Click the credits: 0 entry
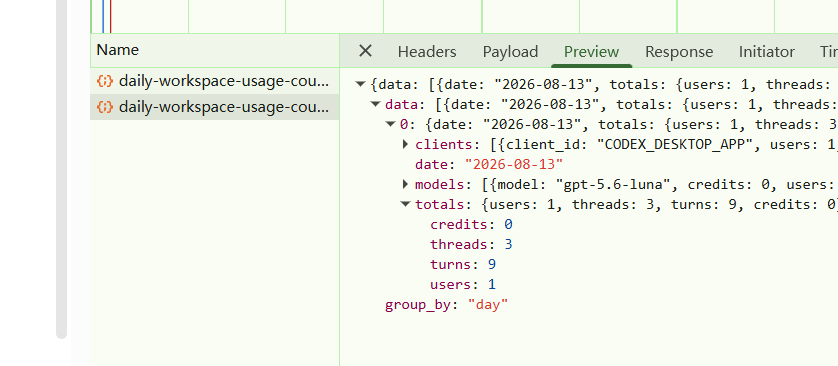Screen dimensions: 838x366 pos(471,224)
